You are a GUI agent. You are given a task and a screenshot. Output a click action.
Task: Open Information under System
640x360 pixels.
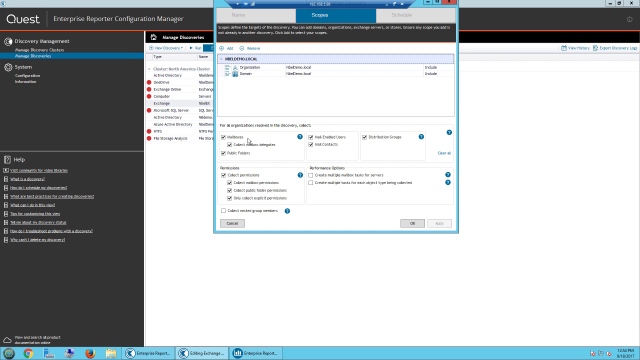coord(25,82)
